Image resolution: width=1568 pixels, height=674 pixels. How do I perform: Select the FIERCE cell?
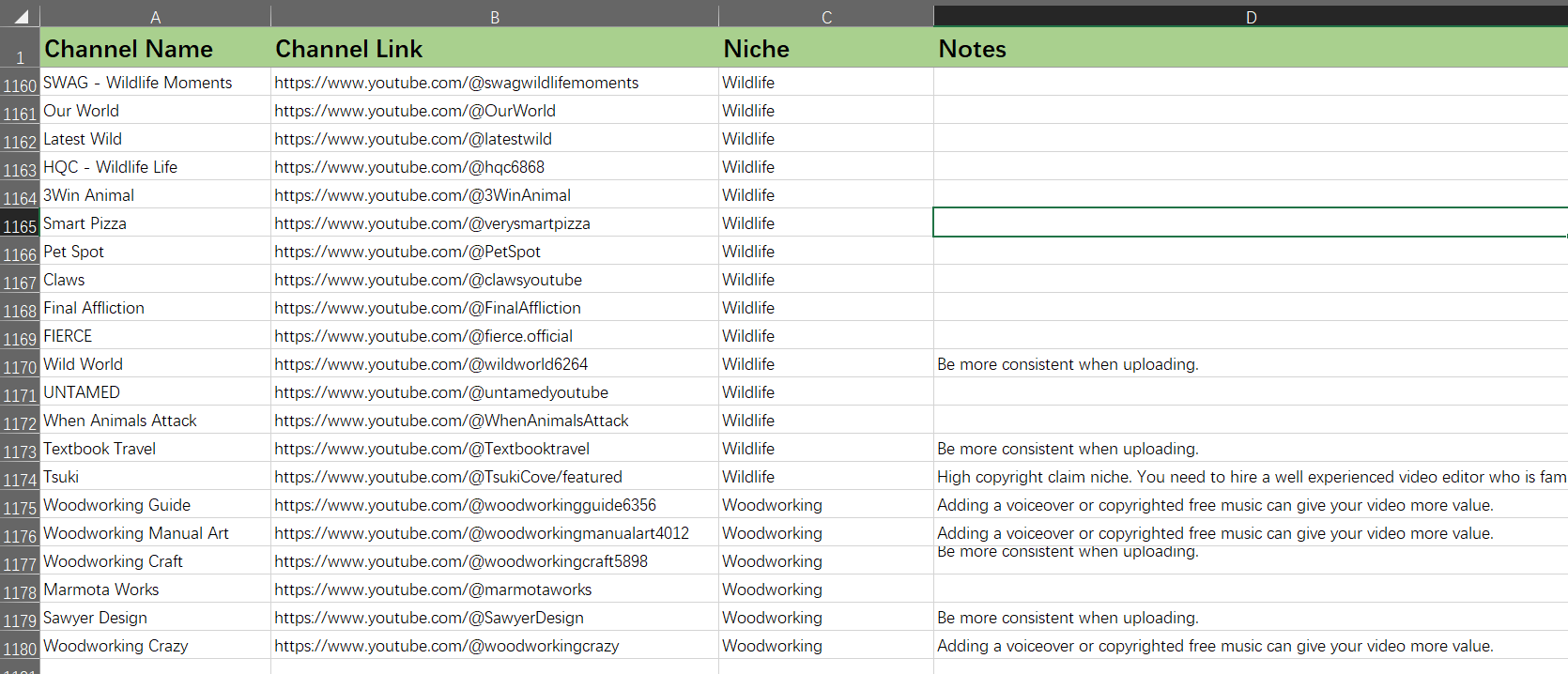click(x=155, y=335)
